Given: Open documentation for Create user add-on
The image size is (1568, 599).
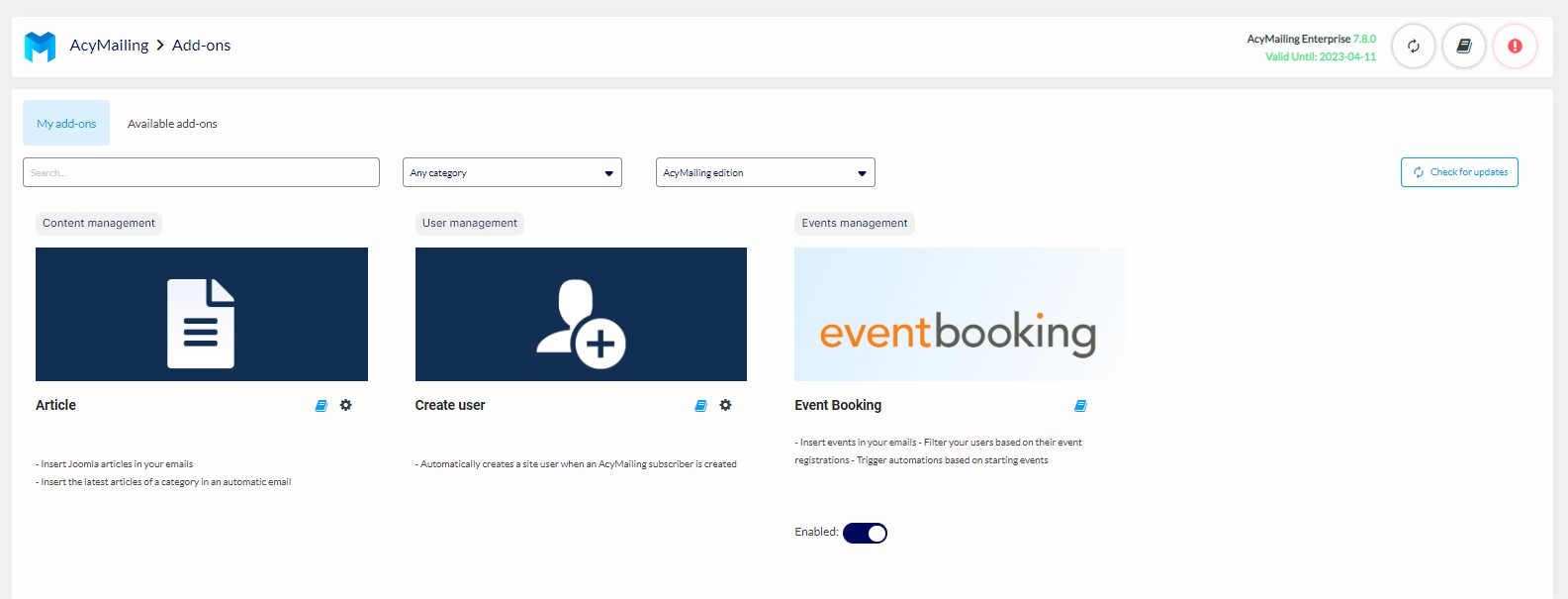Looking at the screenshot, I should (x=700, y=406).
